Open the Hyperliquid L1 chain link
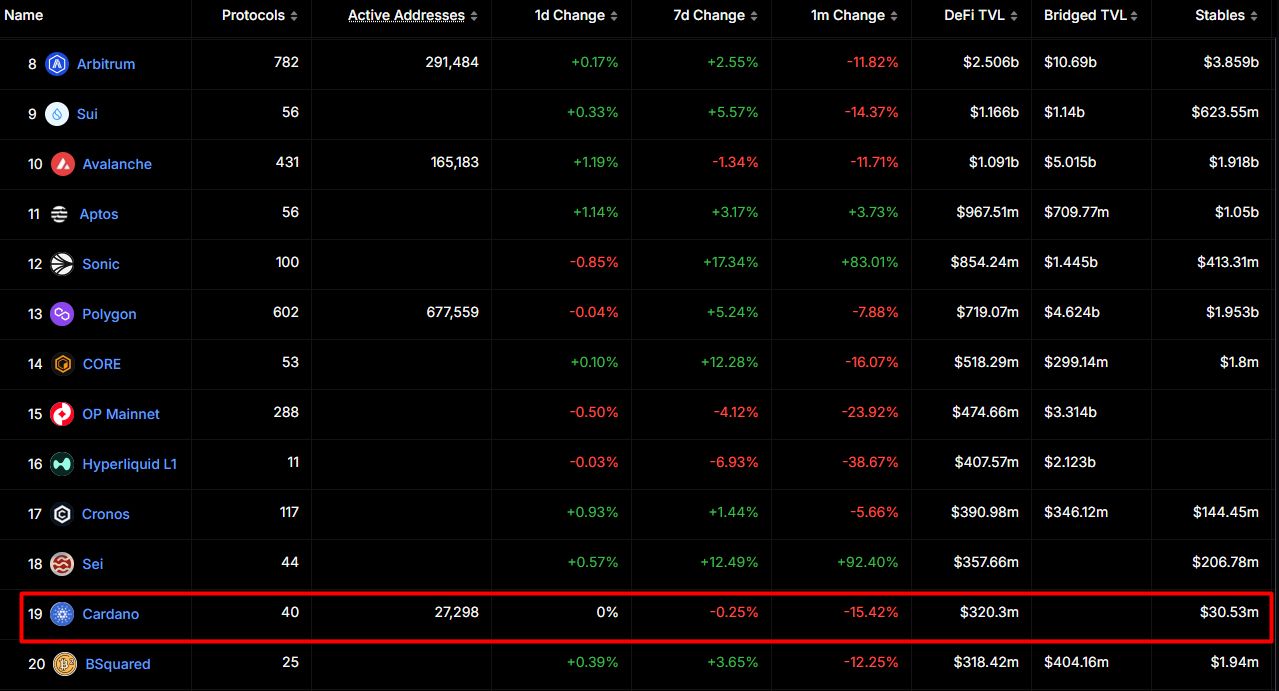This screenshot has width=1279, height=691. point(129,464)
